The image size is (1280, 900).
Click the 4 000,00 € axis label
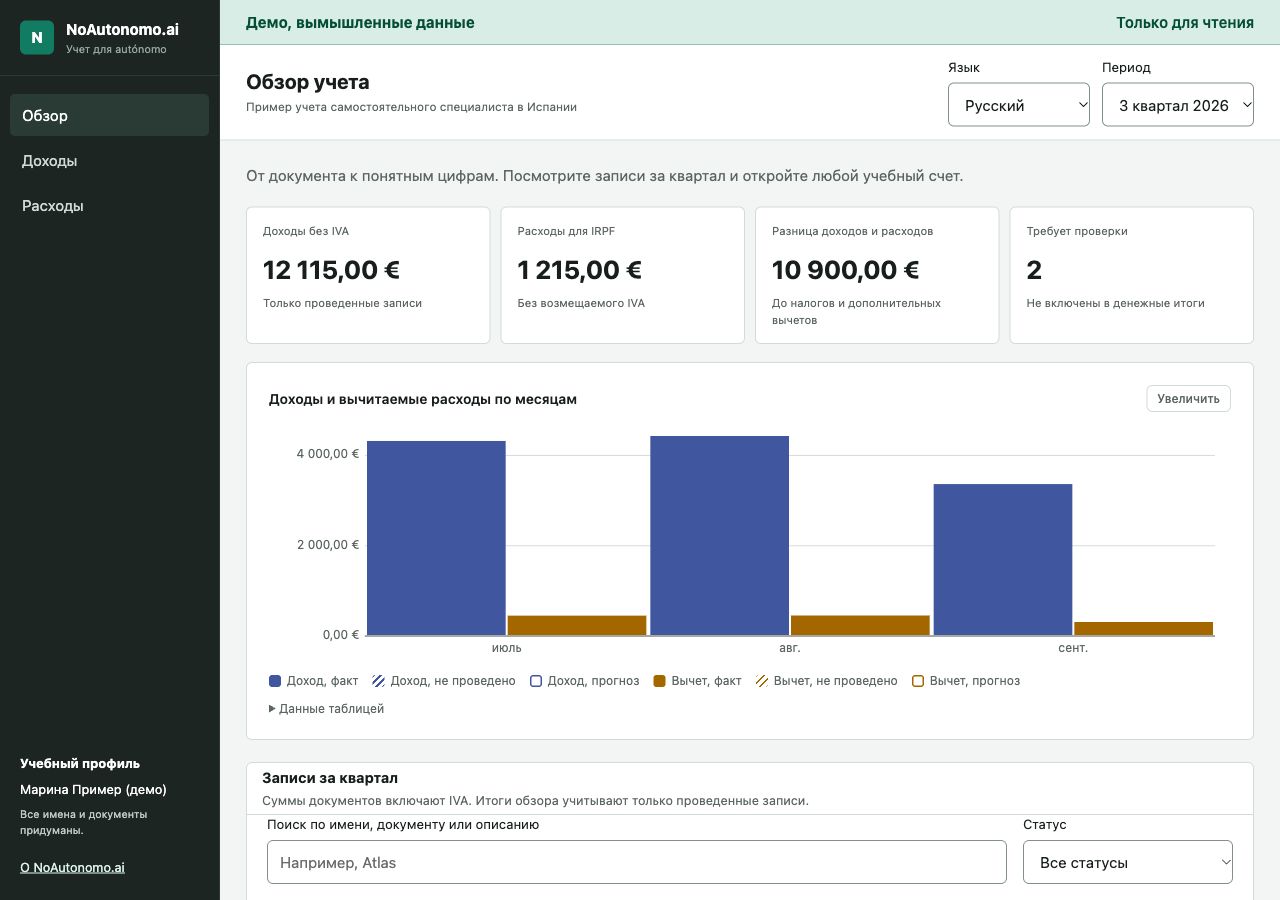click(328, 454)
